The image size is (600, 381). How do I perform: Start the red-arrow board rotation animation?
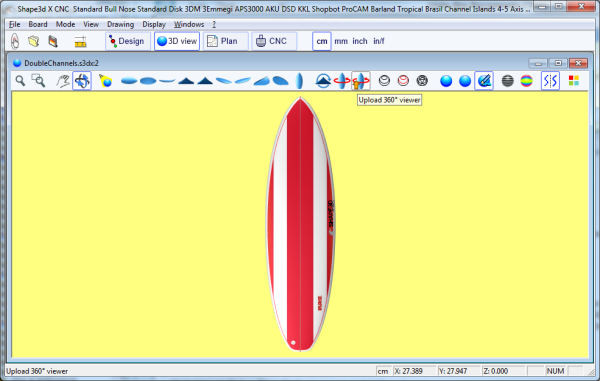[342, 81]
